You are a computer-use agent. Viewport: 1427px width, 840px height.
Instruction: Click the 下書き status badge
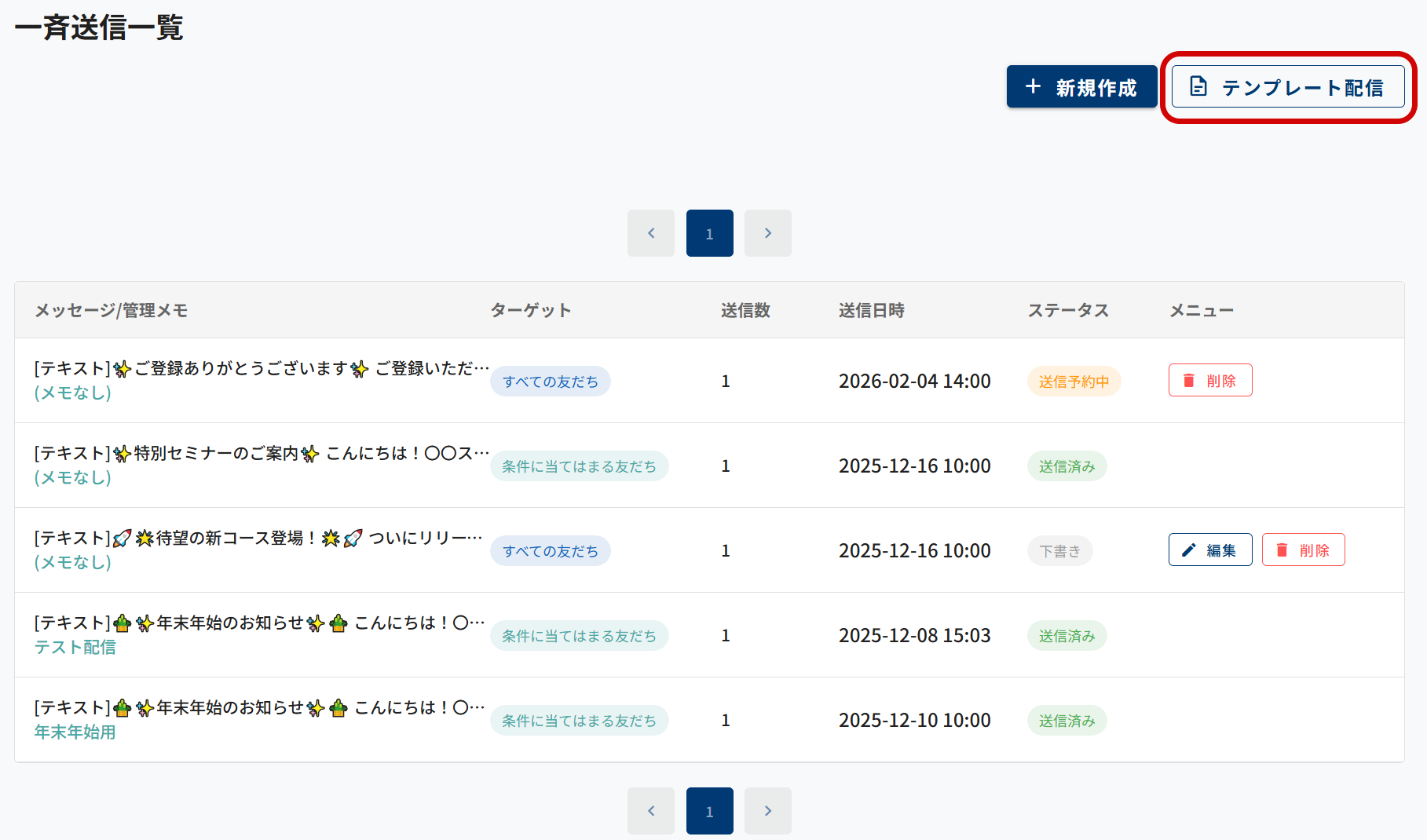1059,551
